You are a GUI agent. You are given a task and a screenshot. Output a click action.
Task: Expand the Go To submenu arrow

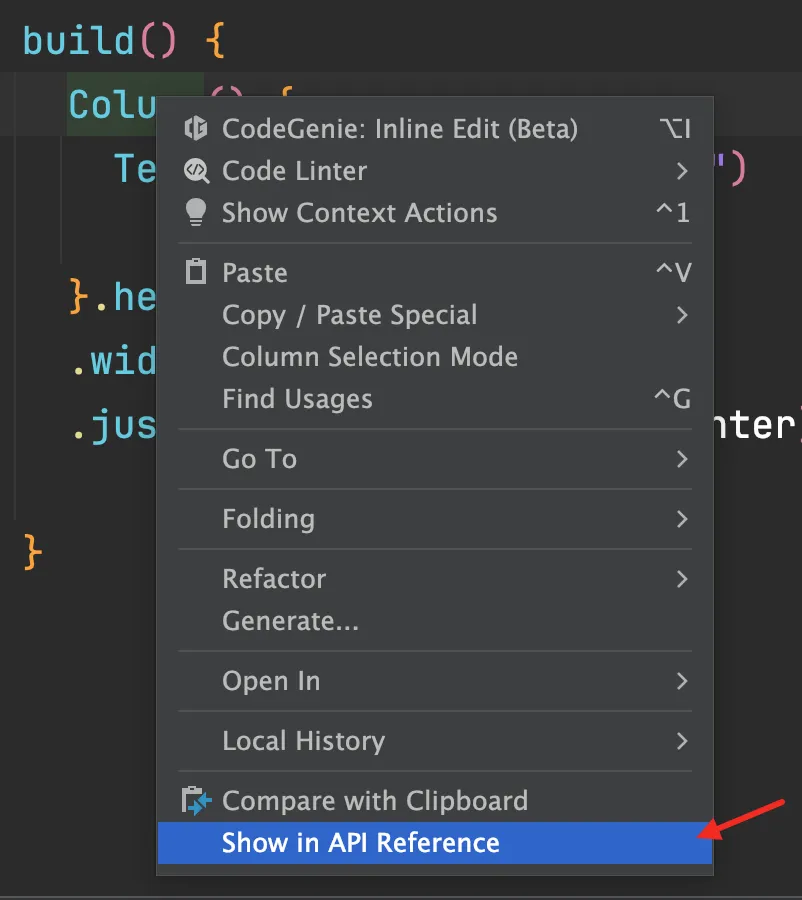(x=681, y=459)
